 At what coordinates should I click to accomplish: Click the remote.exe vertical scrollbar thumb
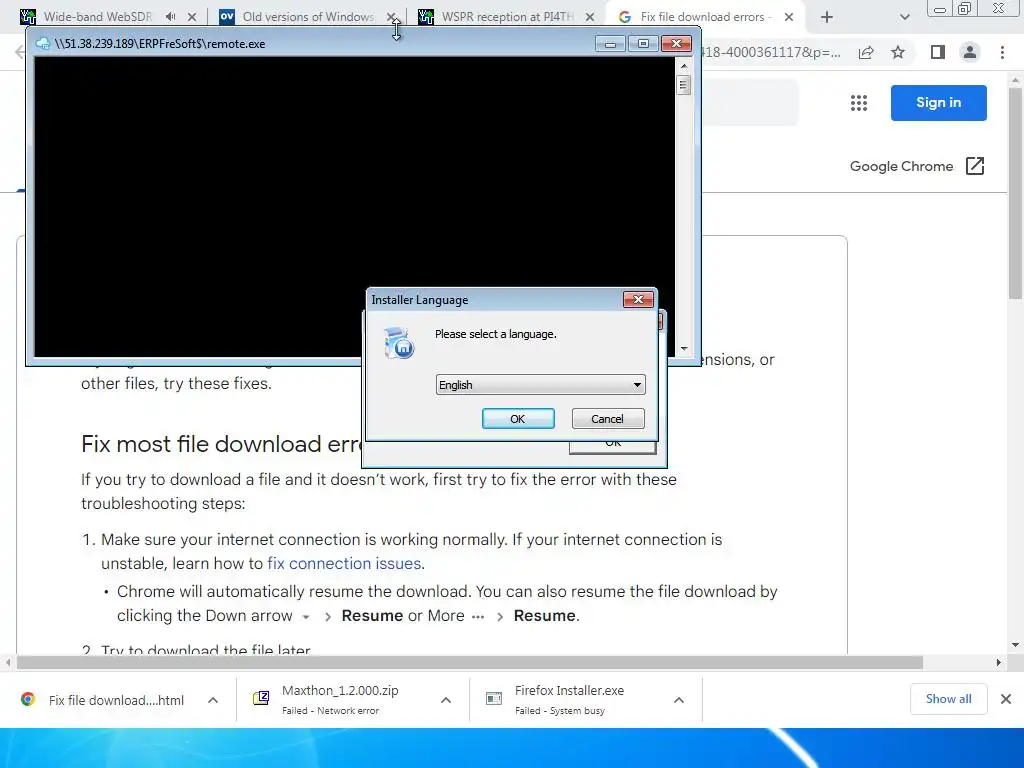pyautogui.click(x=684, y=85)
